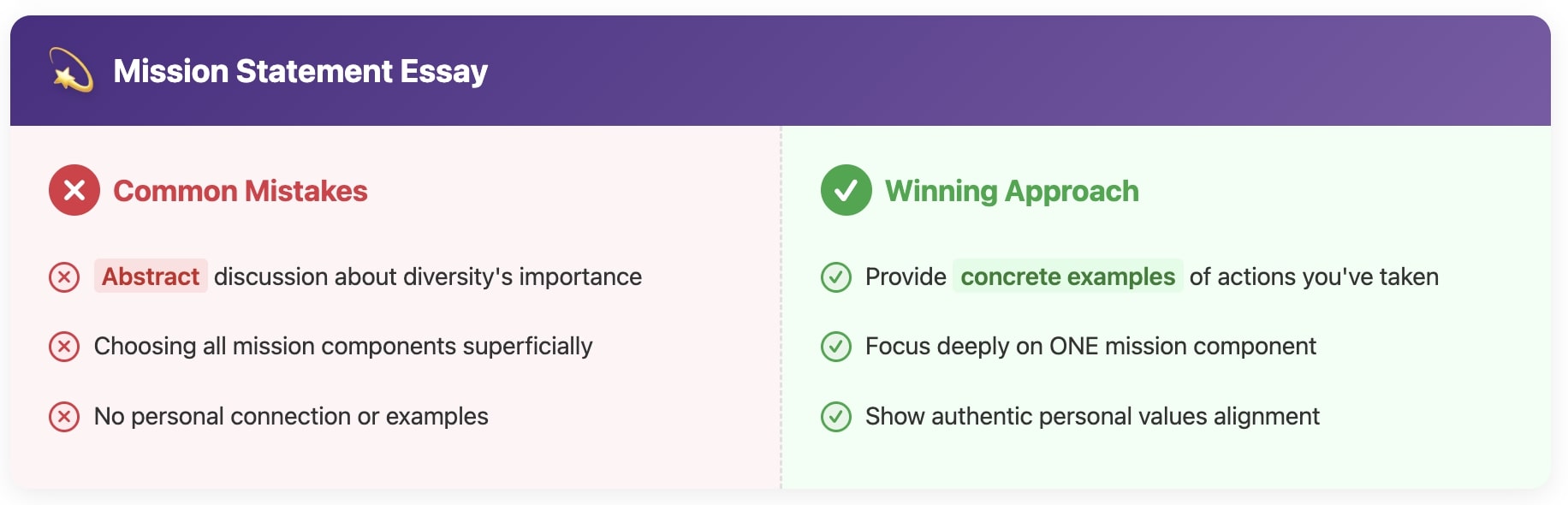Click the highlighted concrete examples tag
The image size is (1568, 505).
click(x=1068, y=276)
